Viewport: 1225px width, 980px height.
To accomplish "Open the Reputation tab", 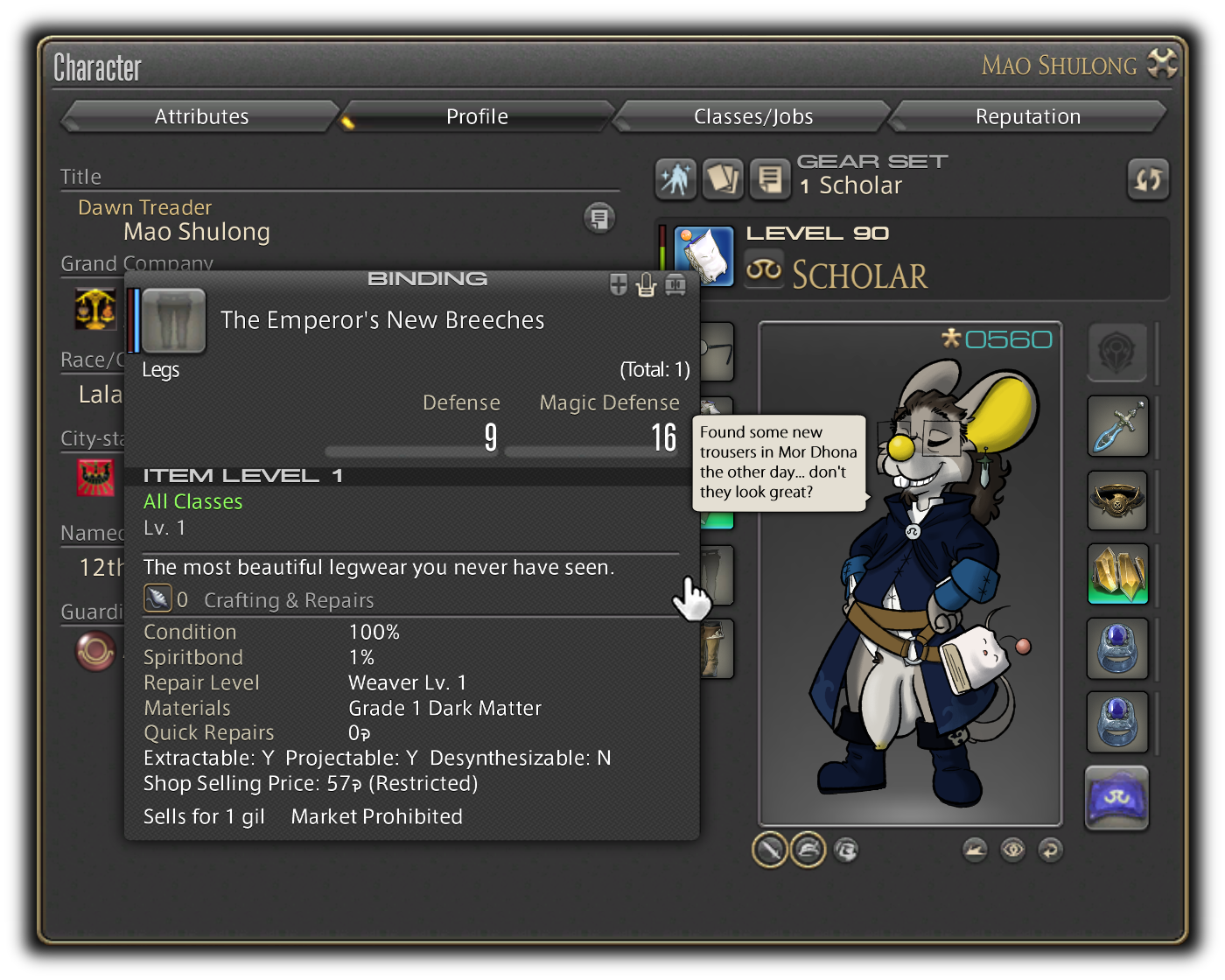I will point(1028,116).
